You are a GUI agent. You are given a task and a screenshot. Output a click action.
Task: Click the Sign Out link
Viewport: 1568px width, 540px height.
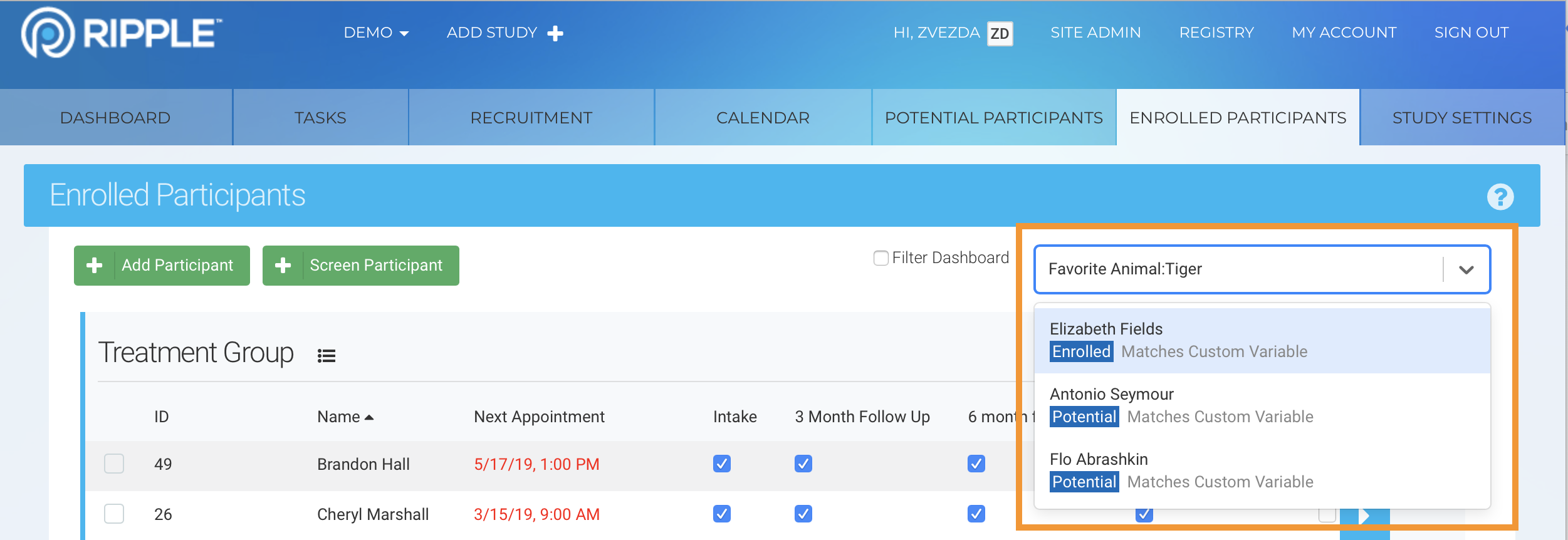click(x=1471, y=33)
